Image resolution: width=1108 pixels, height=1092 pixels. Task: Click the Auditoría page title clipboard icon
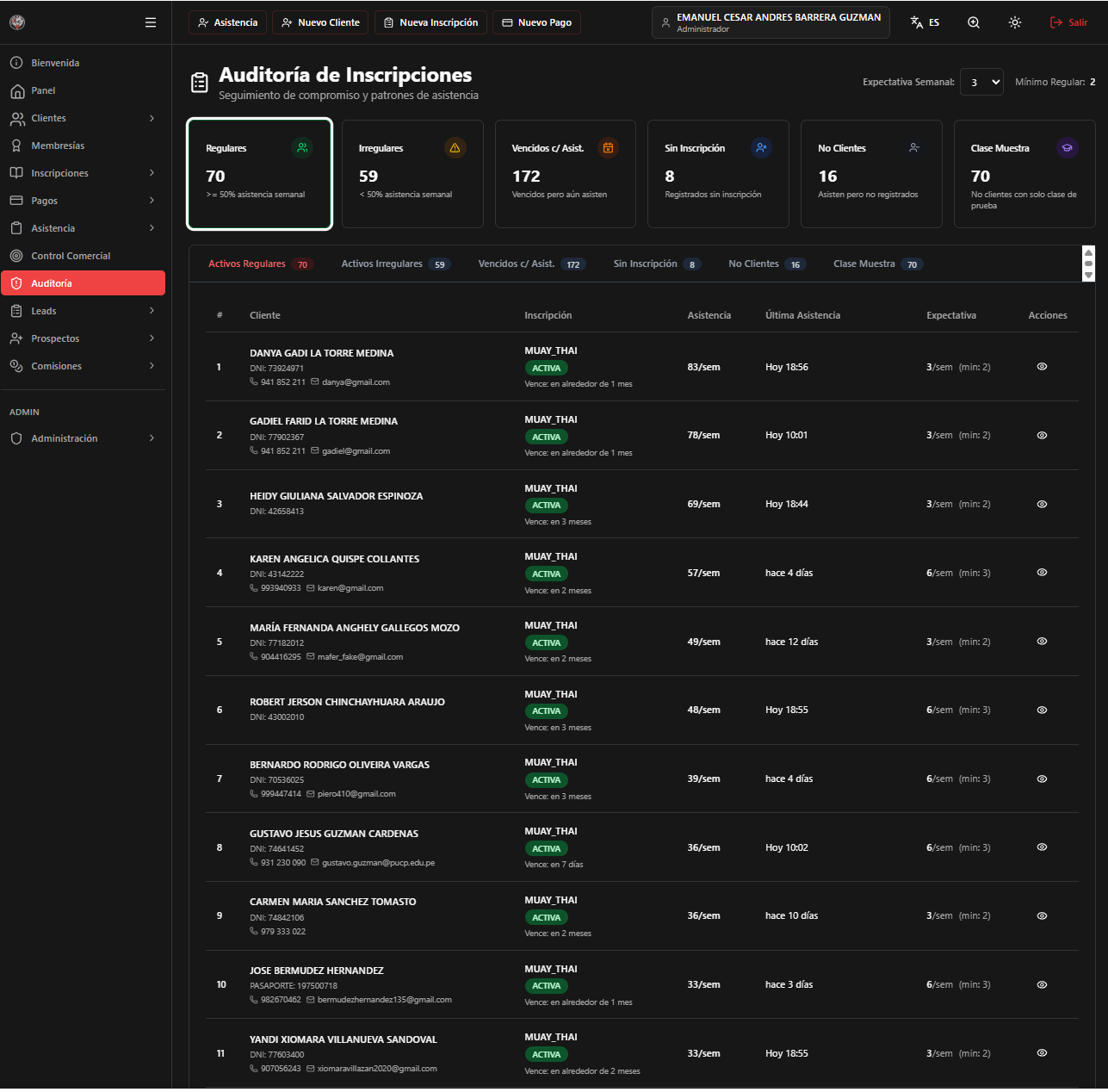click(200, 83)
